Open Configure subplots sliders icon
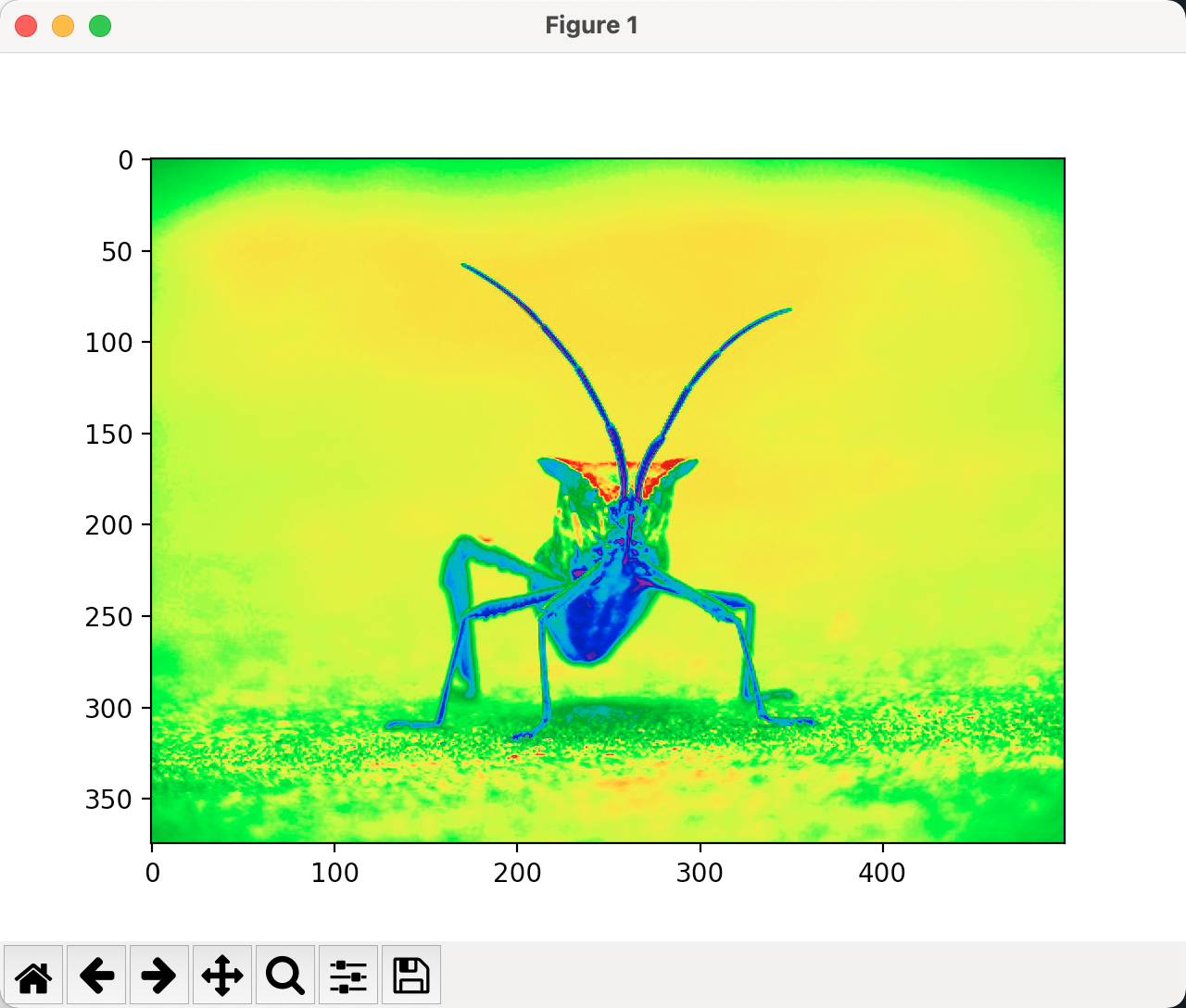 click(348, 975)
